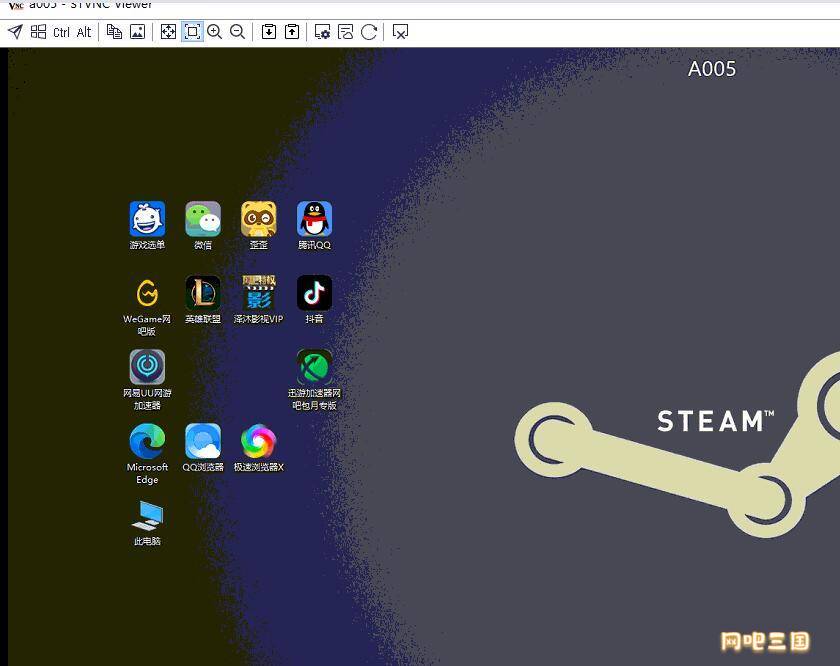Image resolution: width=840 pixels, height=666 pixels.
Task: Select the 网易UU网游加速器 desktop icon
Action: [147, 380]
